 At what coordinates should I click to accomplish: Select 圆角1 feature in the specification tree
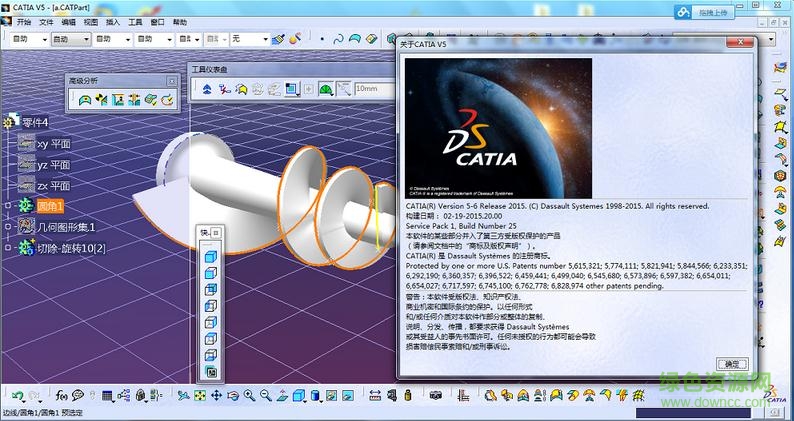[x=50, y=206]
